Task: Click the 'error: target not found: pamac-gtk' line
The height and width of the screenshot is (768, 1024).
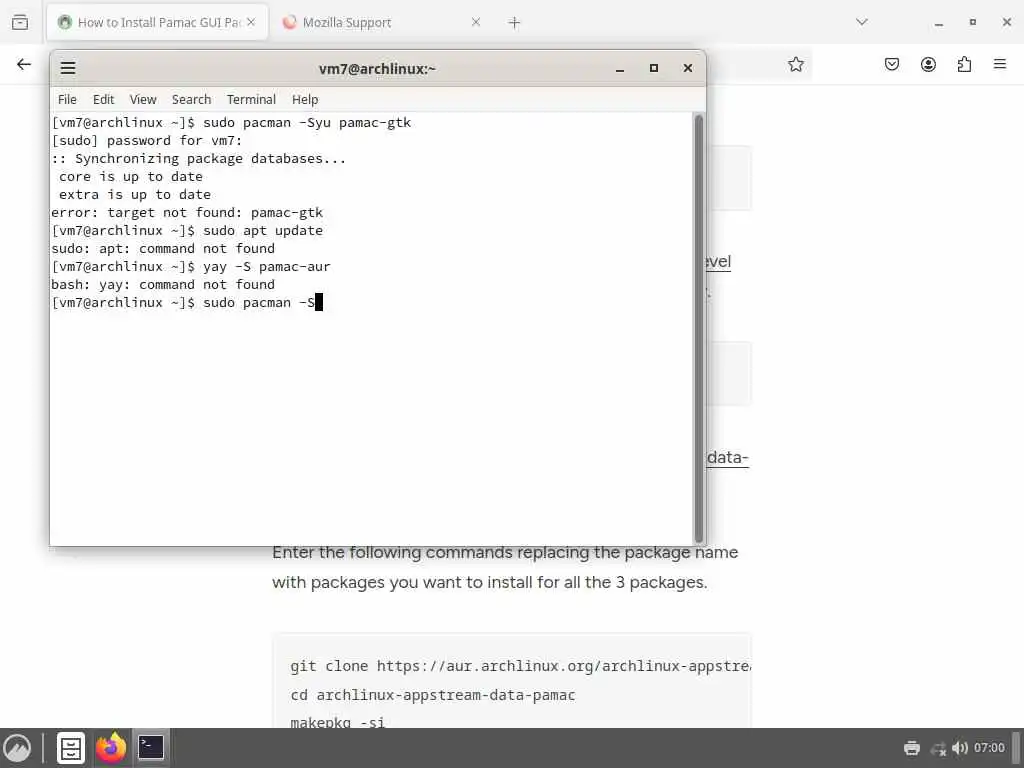Action: click(187, 212)
